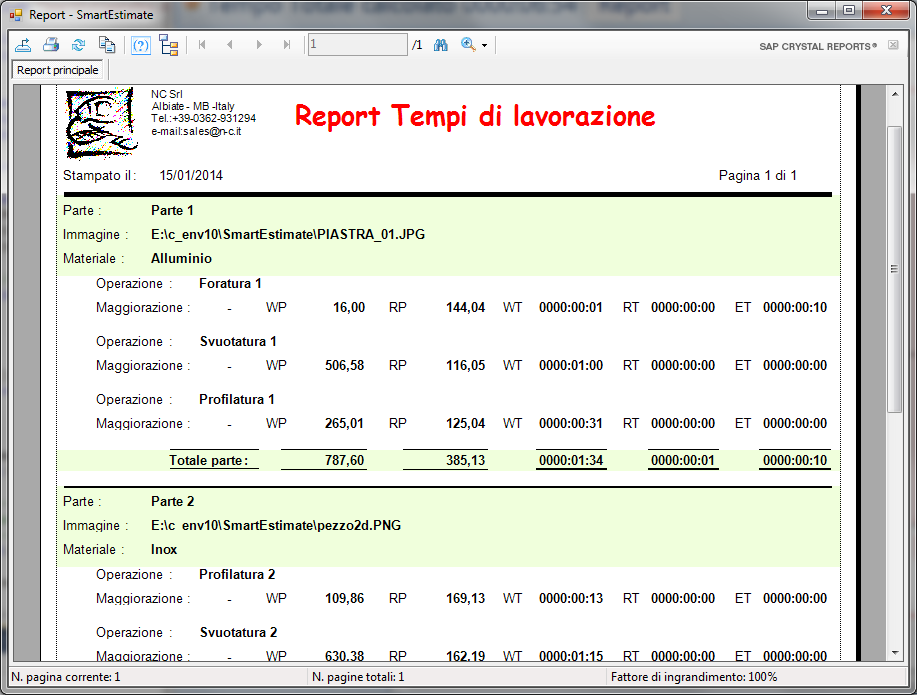
Task: Click the PIASTRA_01.JPG image path
Action: (288, 235)
